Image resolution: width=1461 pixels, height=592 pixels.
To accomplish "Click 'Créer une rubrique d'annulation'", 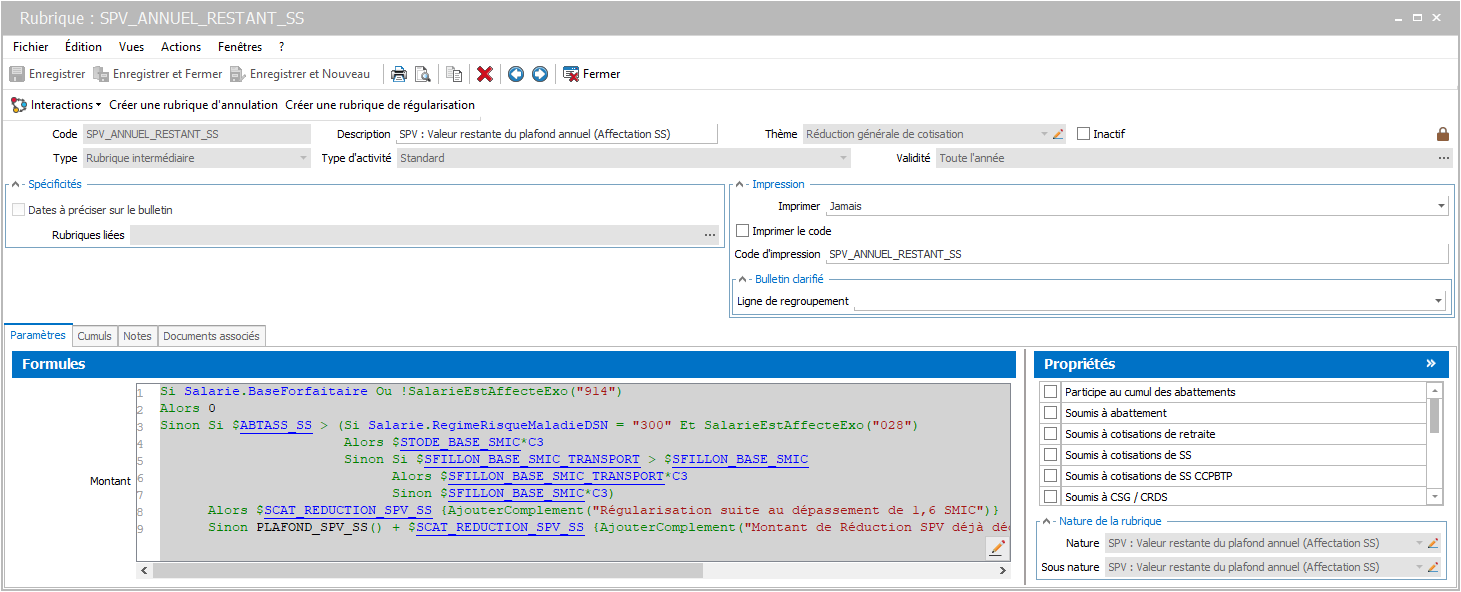I will pos(193,105).
